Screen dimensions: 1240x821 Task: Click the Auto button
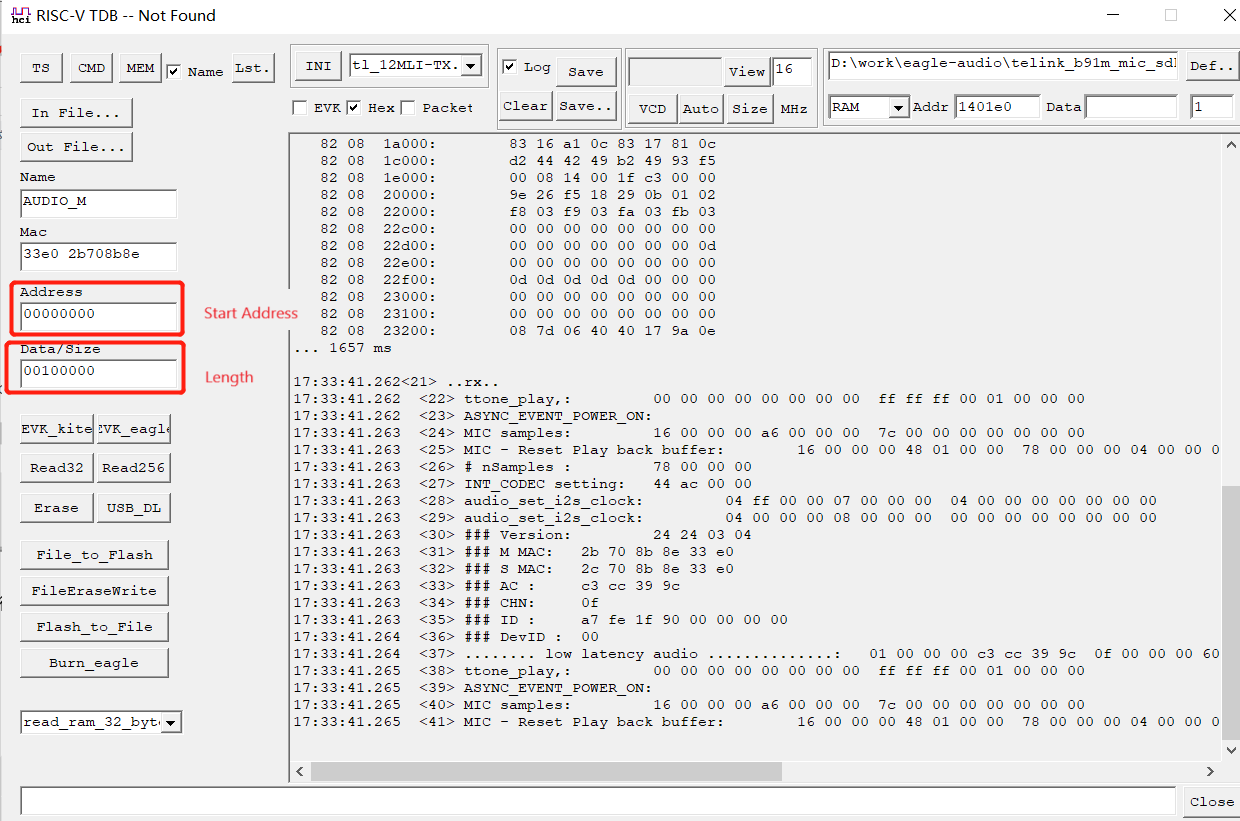click(x=701, y=108)
